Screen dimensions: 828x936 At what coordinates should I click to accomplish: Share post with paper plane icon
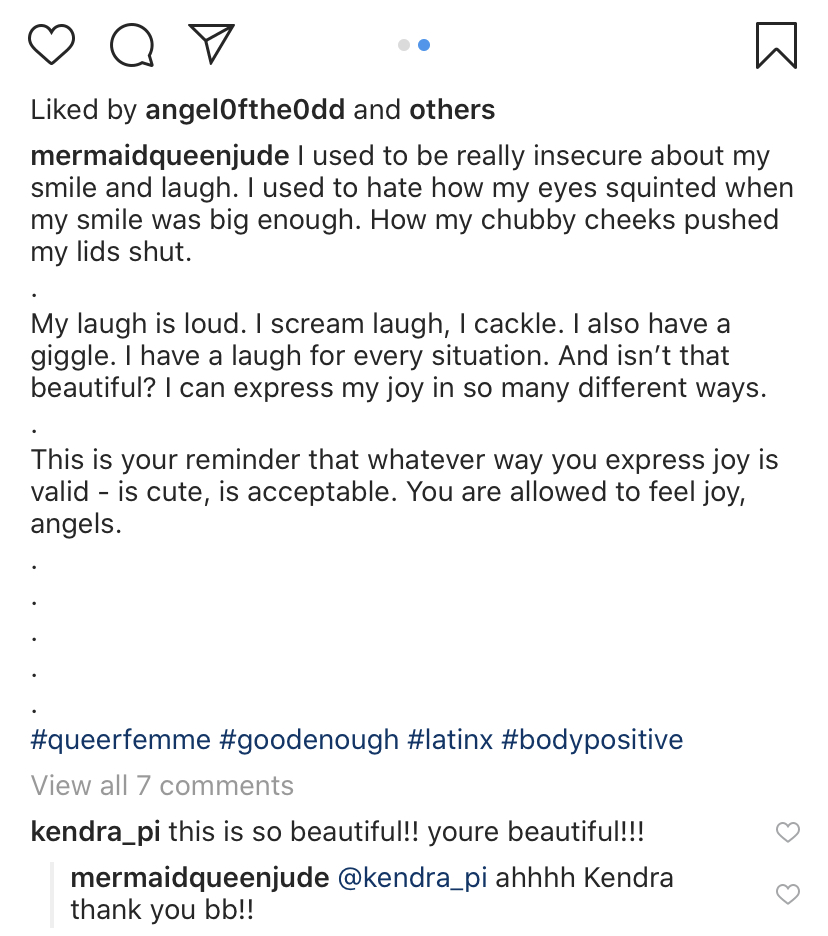point(211,44)
